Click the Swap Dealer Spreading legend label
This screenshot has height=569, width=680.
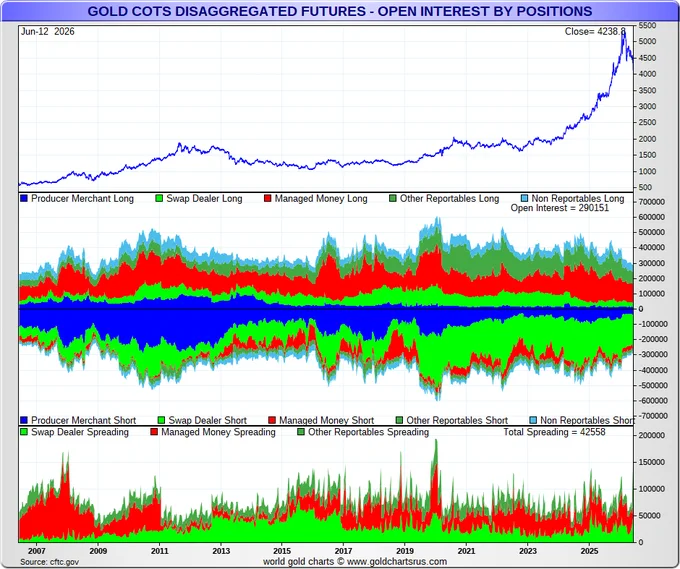point(80,432)
